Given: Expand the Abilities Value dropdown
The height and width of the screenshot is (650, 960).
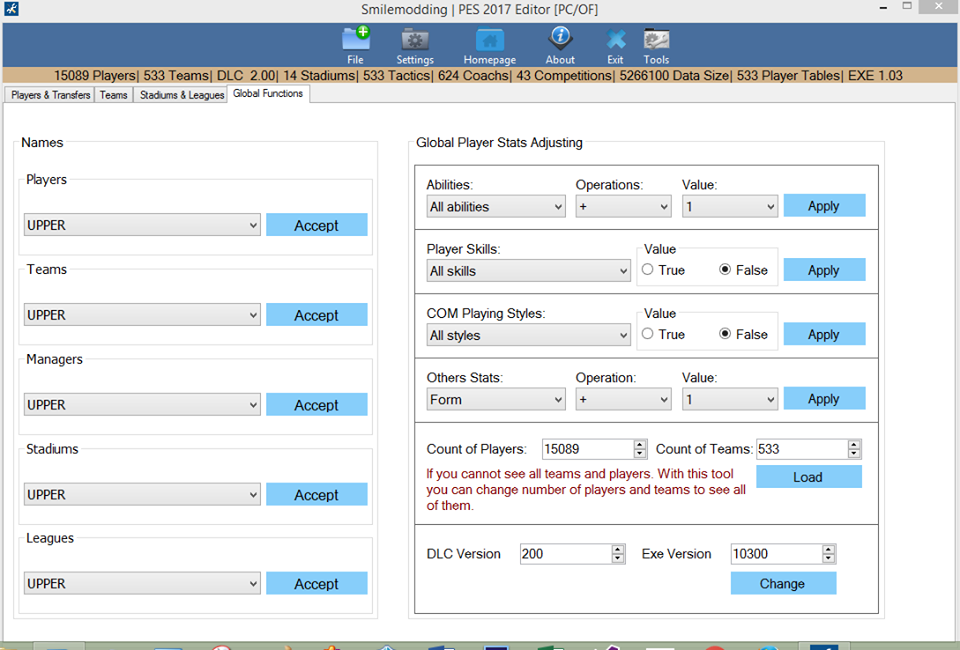Looking at the screenshot, I should [730, 206].
